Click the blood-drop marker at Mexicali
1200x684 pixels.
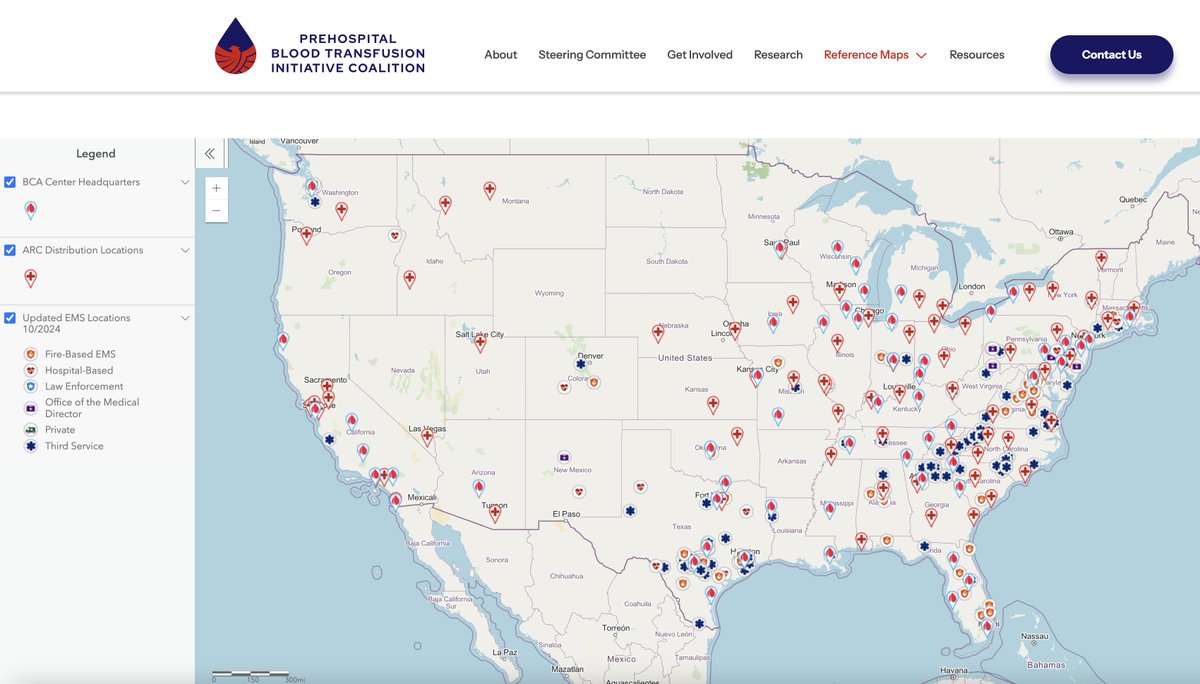coord(396,500)
